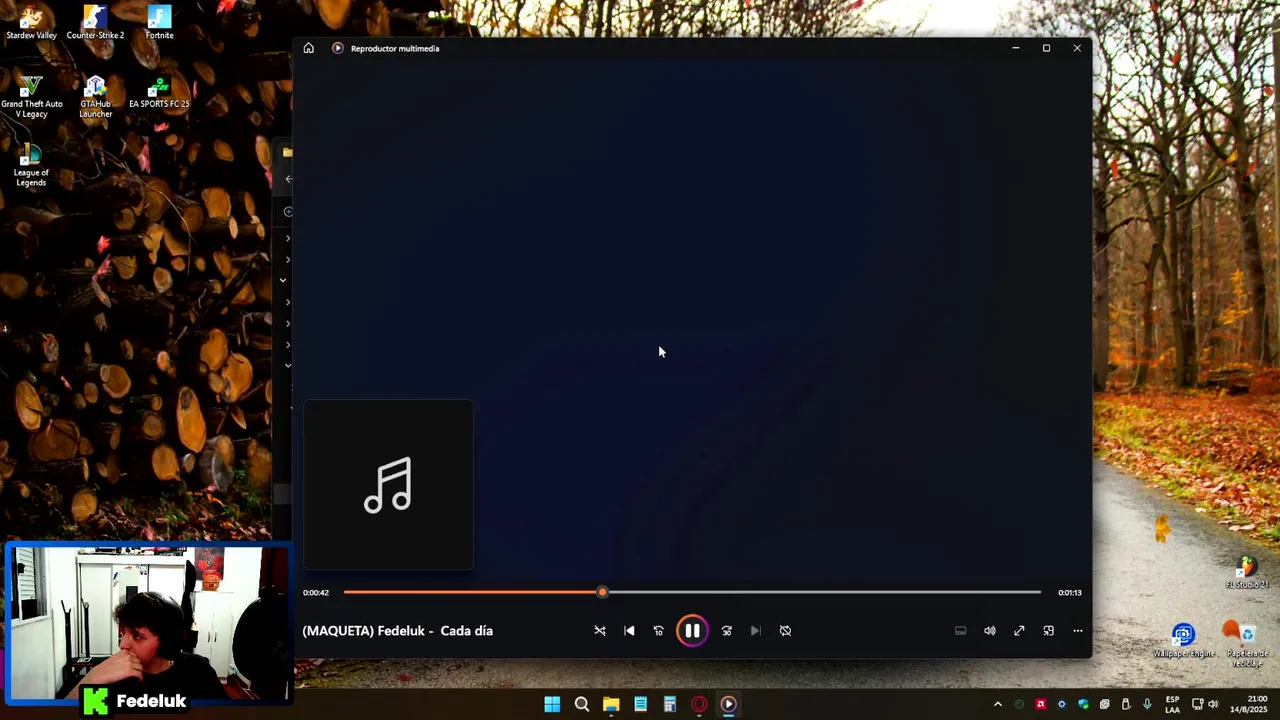Close the media player window

tap(1077, 48)
